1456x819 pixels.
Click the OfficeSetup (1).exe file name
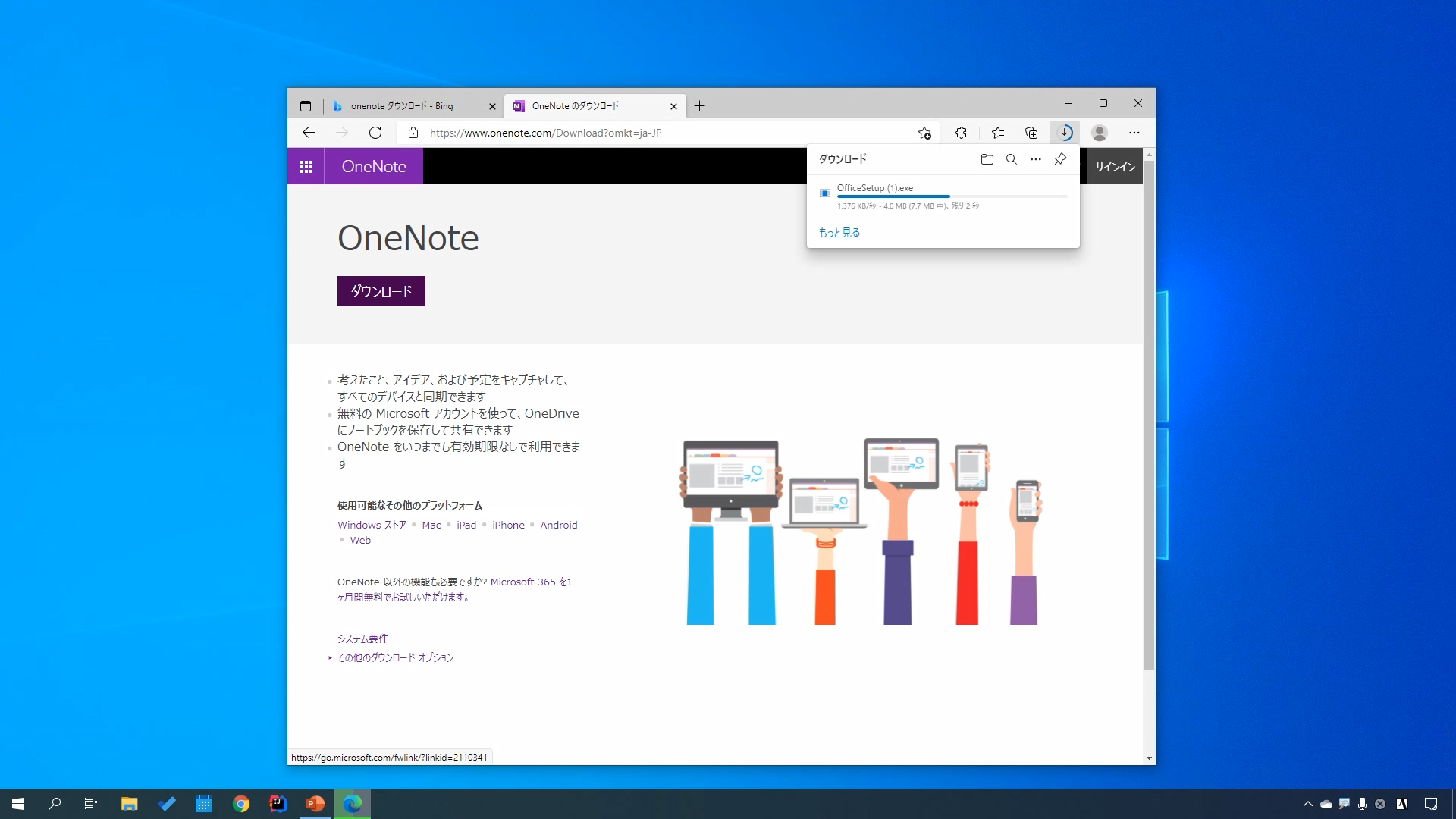click(x=875, y=188)
